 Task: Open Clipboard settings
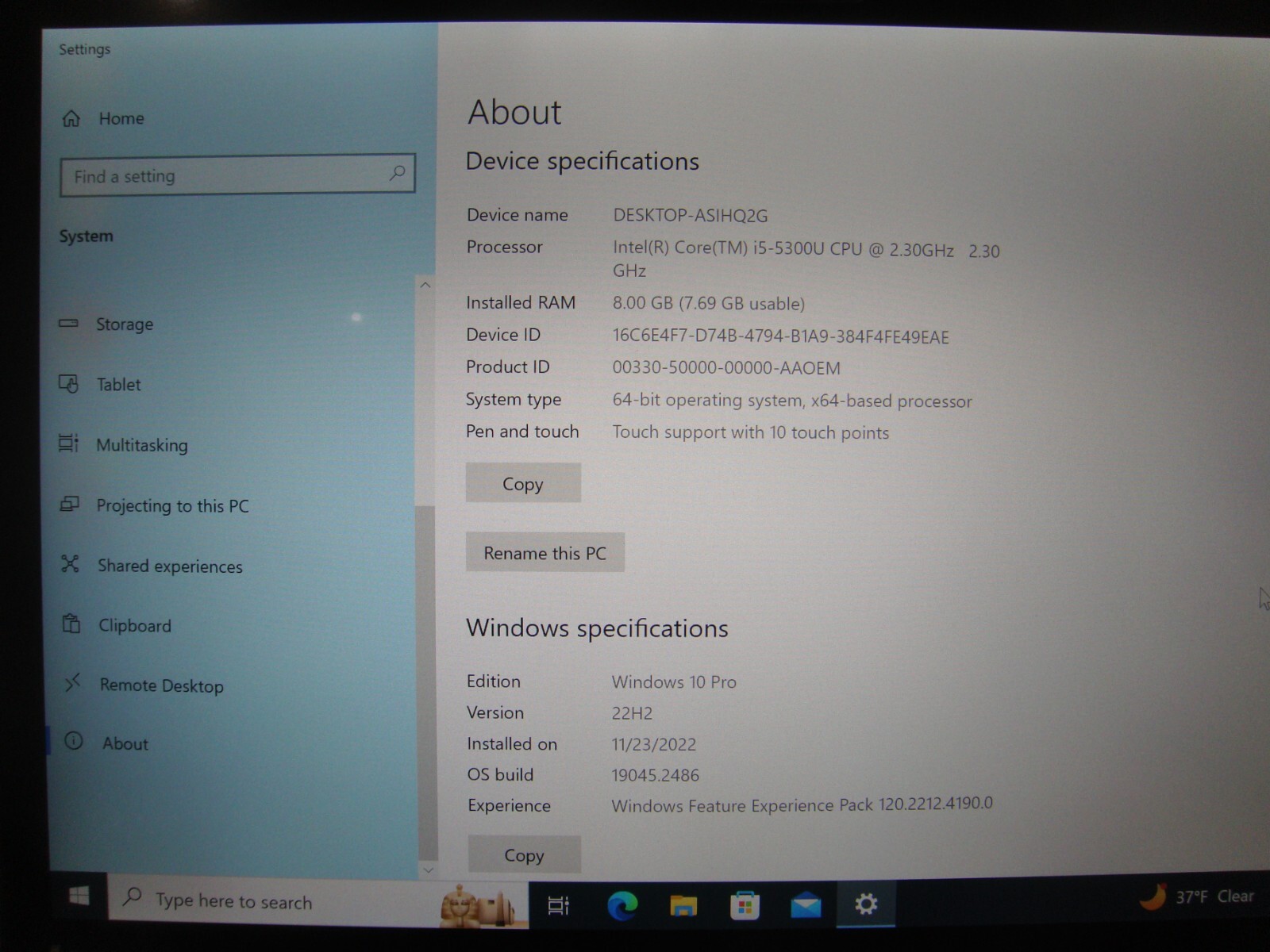[x=134, y=625]
